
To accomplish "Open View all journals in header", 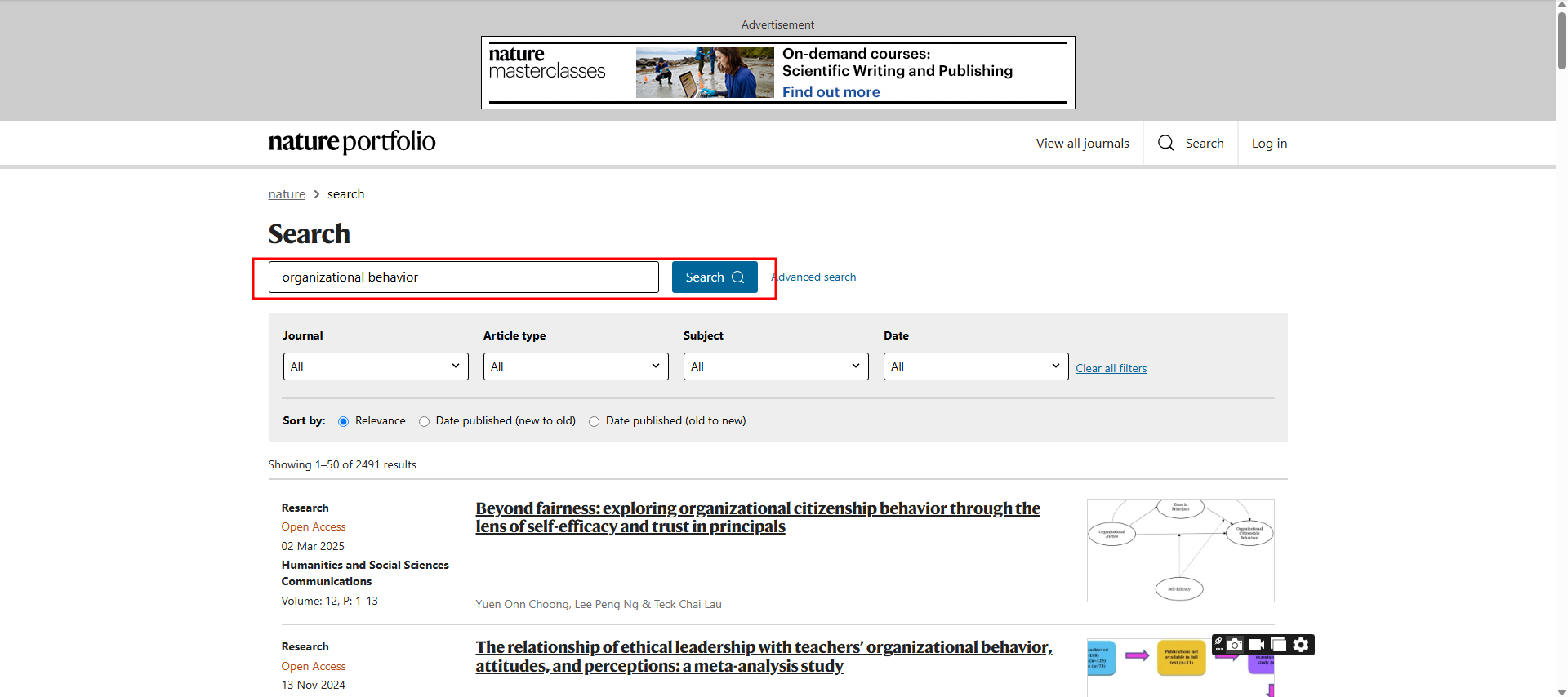I will point(1082,144).
